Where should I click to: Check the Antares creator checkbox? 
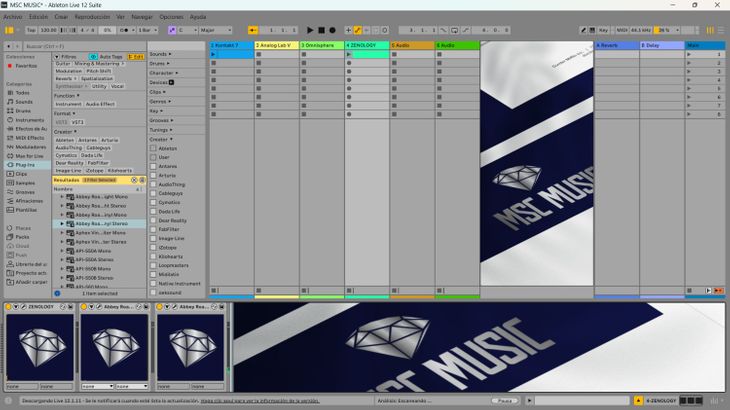pyautogui.click(x=153, y=166)
